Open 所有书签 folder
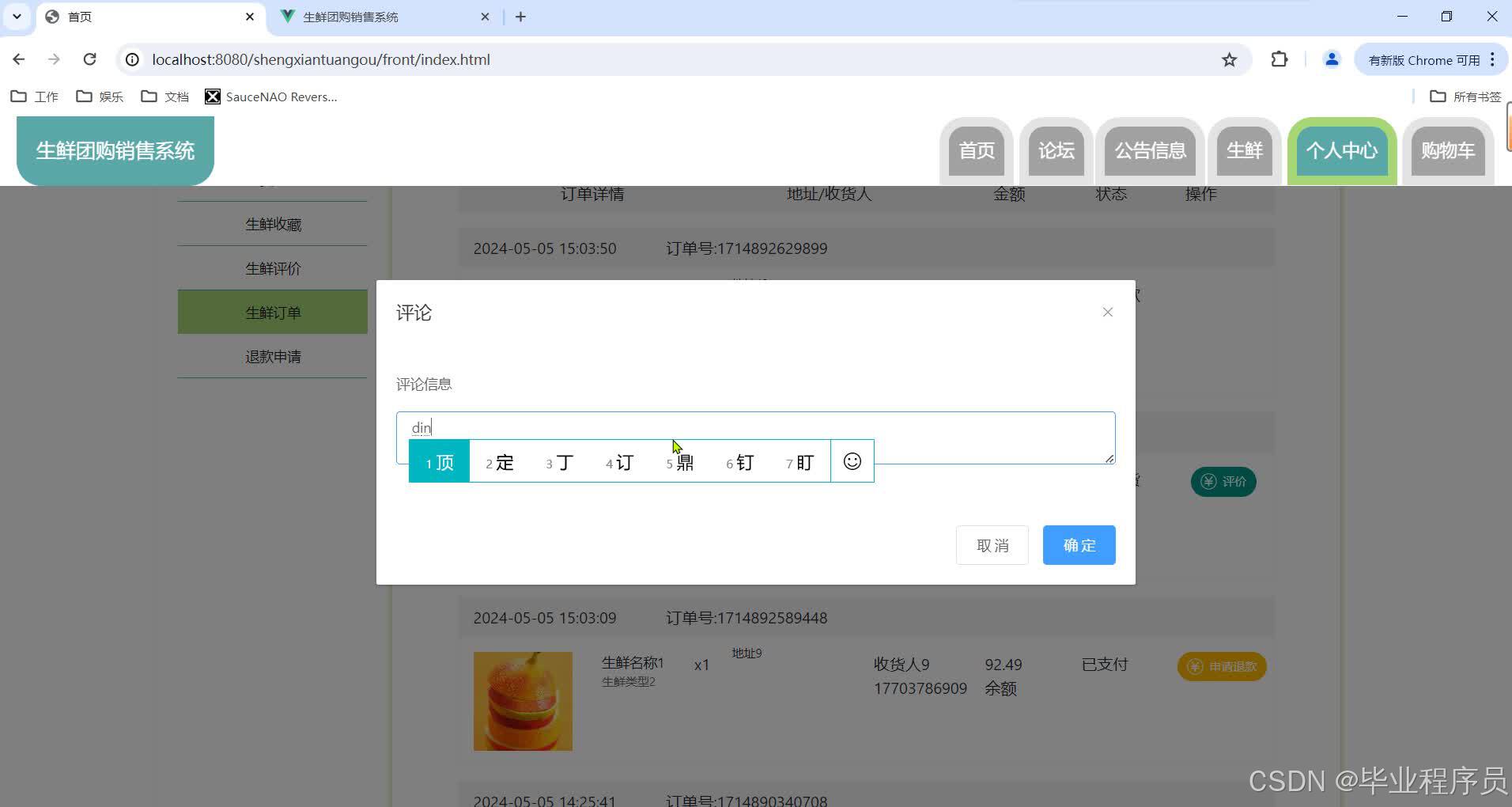Viewport: 1512px width, 807px height. pos(1465,97)
